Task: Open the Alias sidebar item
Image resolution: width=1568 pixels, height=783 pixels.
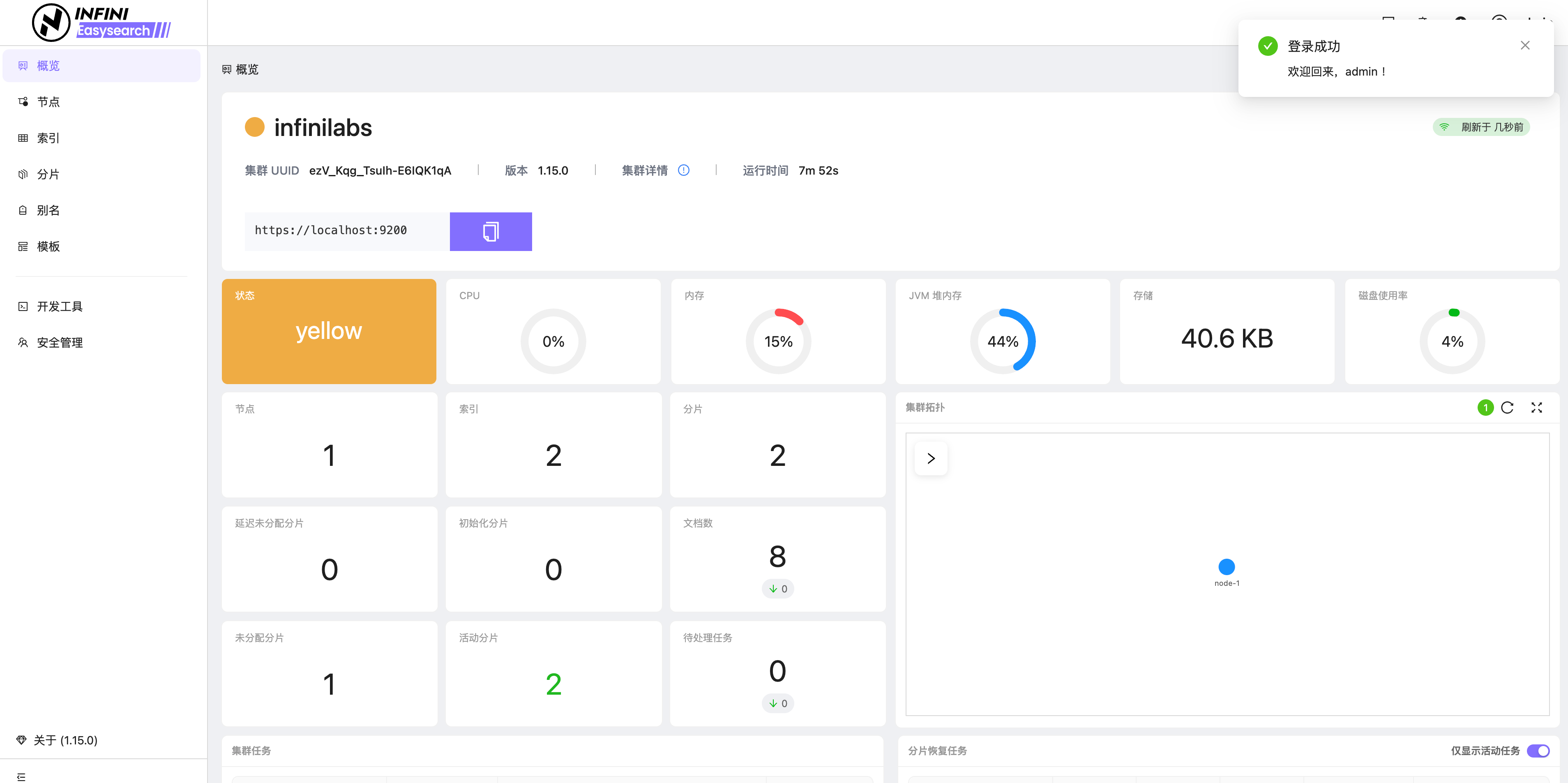Action: click(48, 210)
